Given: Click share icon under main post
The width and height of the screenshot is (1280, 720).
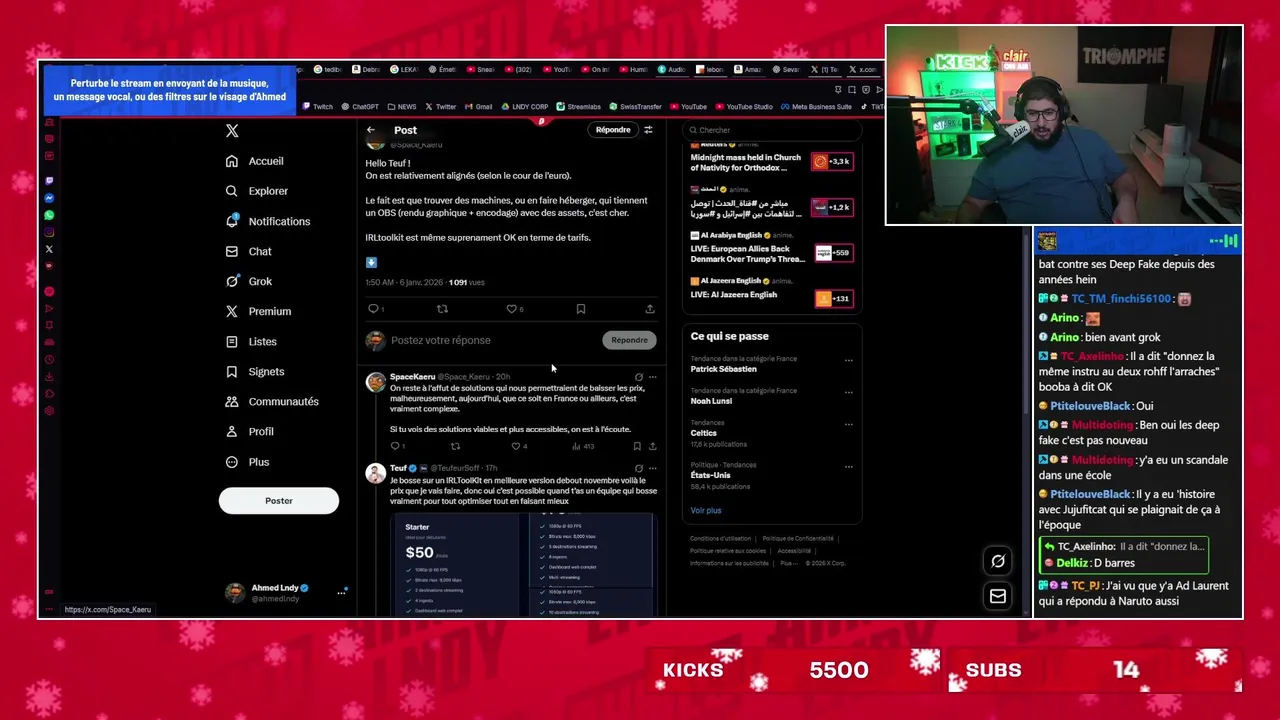Looking at the screenshot, I should click(x=650, y=309).
